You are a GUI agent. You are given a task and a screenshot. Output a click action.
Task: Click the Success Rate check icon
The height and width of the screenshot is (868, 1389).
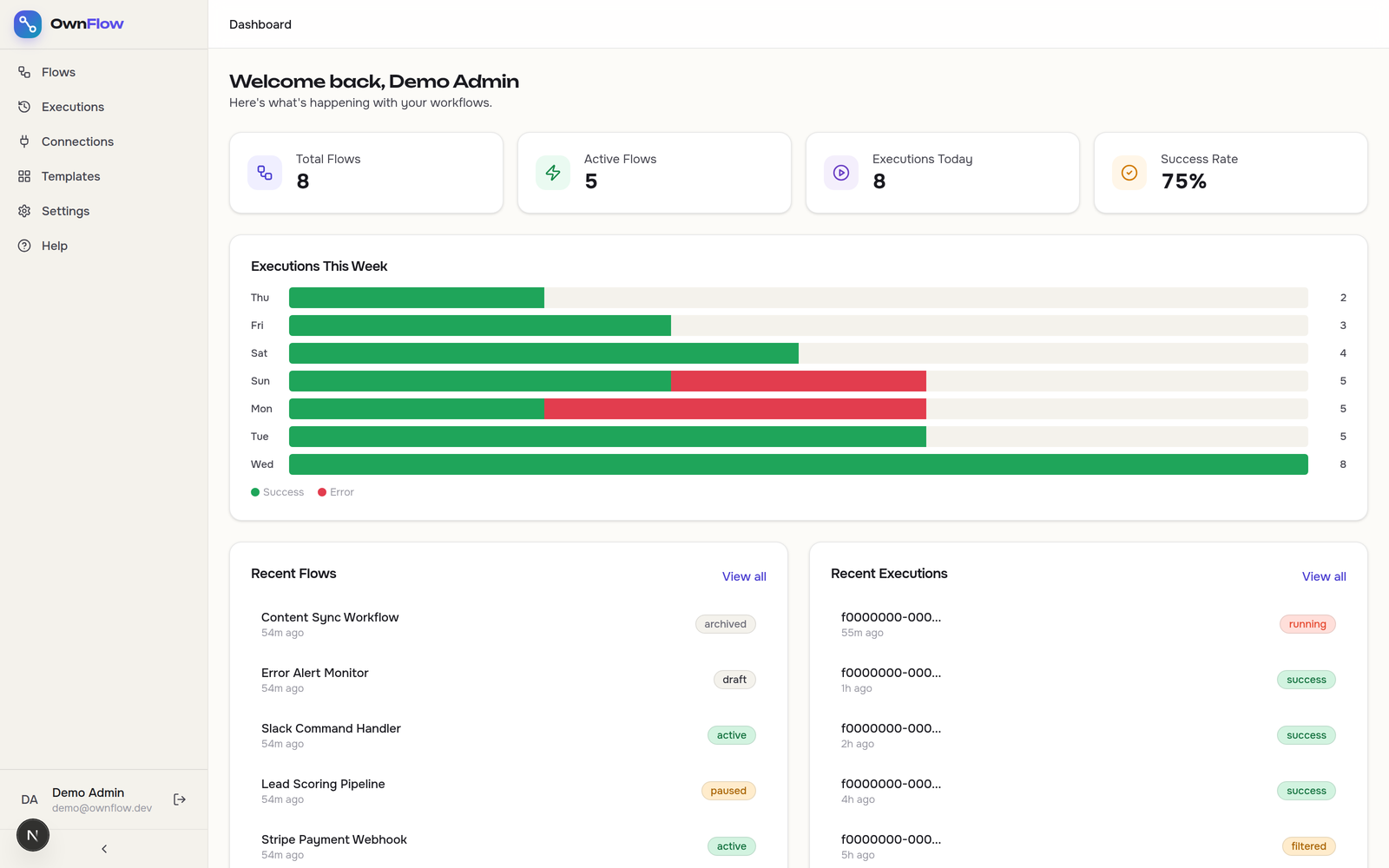(1129, 173)
